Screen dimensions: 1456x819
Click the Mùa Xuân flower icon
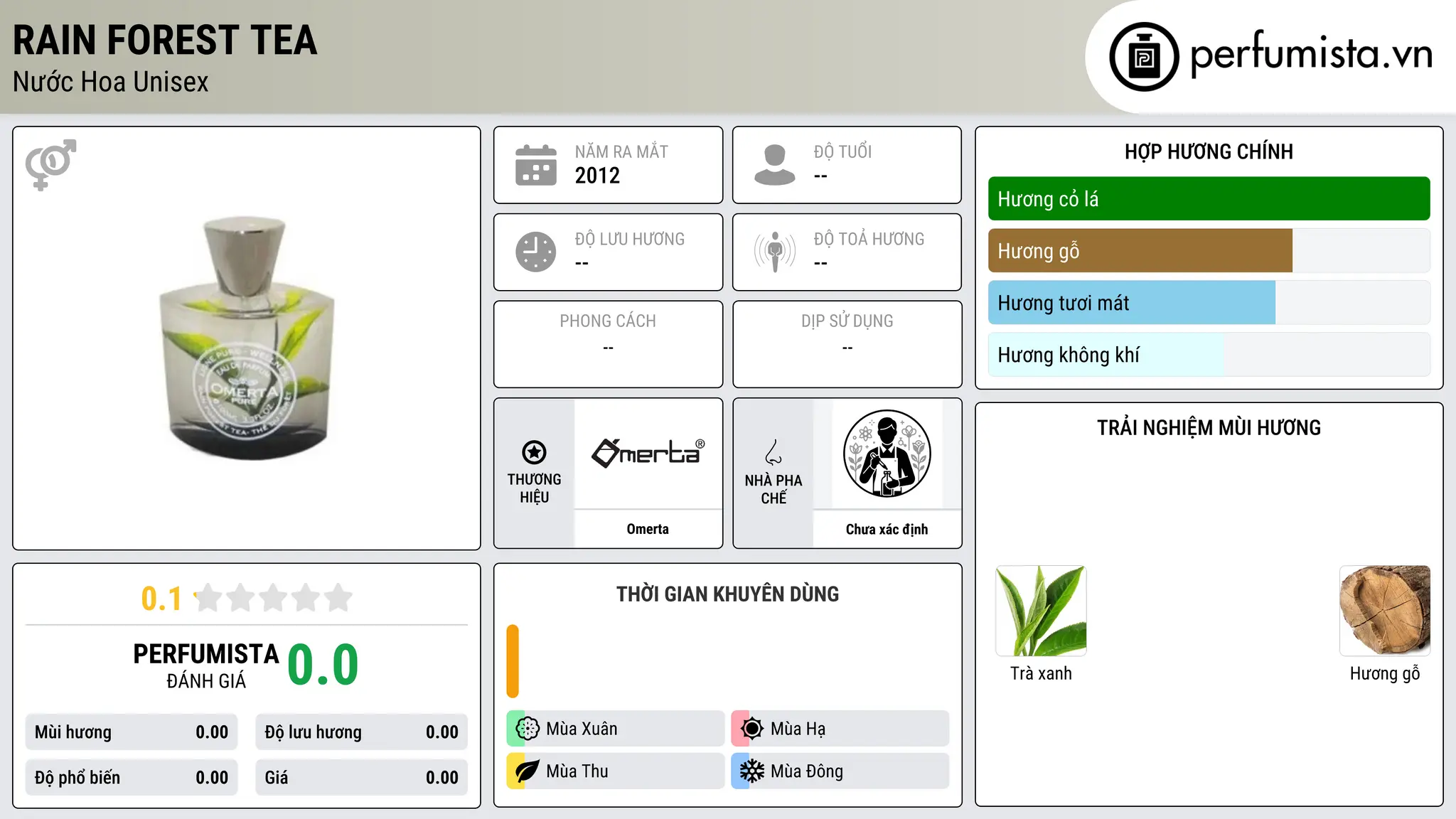(528, 729)
